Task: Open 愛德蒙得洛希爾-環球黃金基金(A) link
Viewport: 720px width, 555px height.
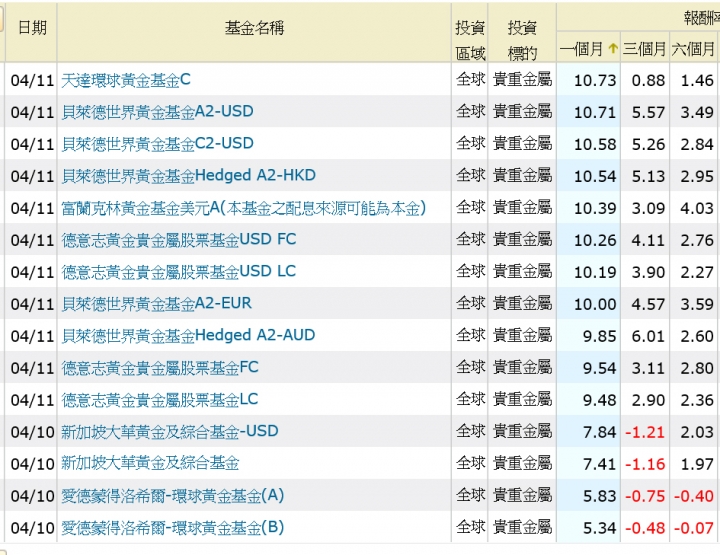Action: click(173, 496)
